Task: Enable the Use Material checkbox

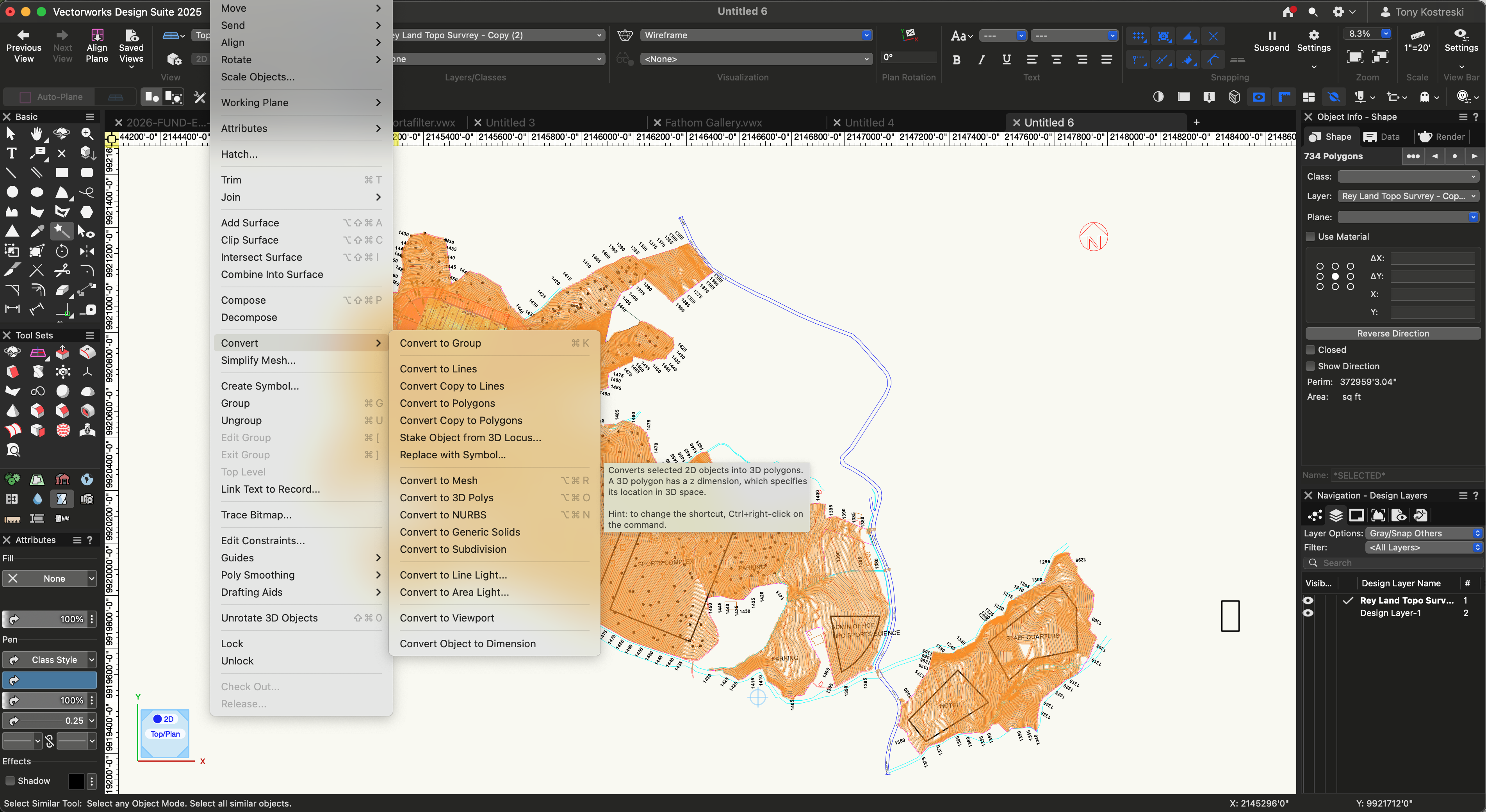Action: click(x=1311, y=237)
